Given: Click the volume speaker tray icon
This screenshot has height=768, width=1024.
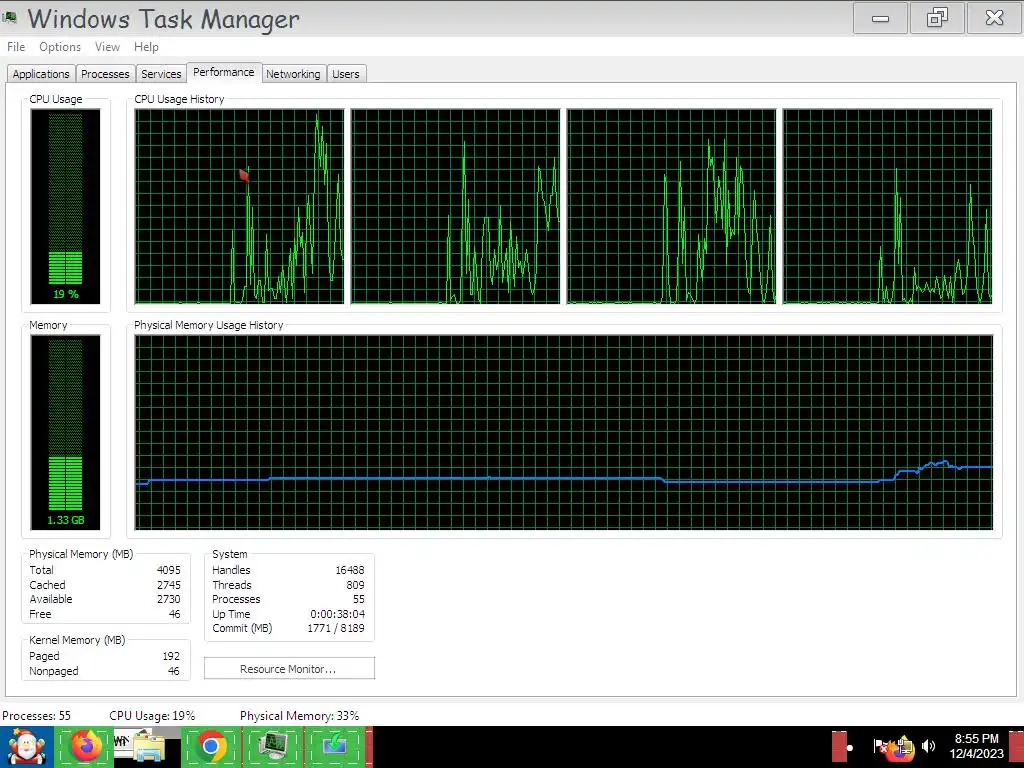Looking at the screenshot, I should 929,746.
